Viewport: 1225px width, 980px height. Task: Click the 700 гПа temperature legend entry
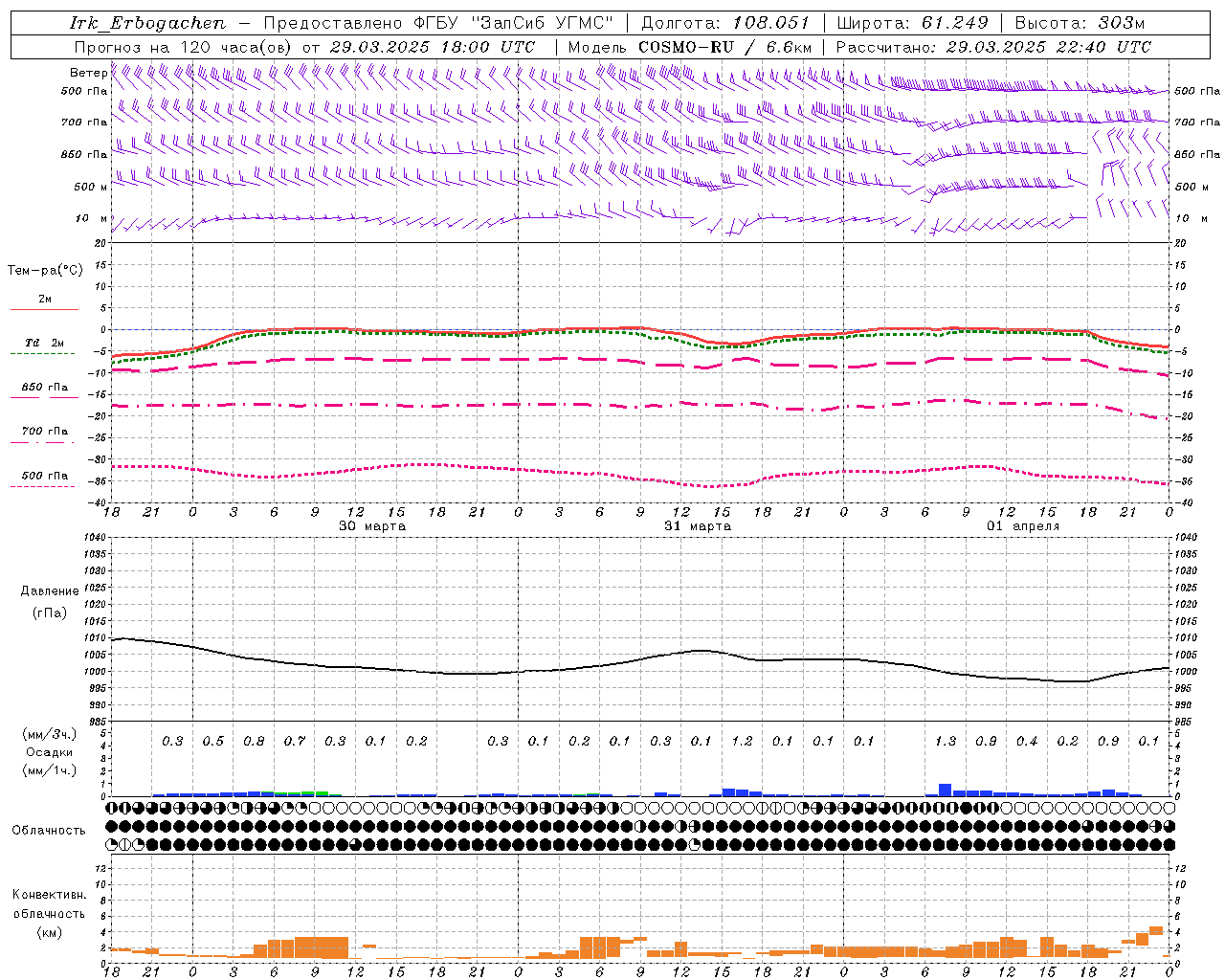(x=44, y=431)
